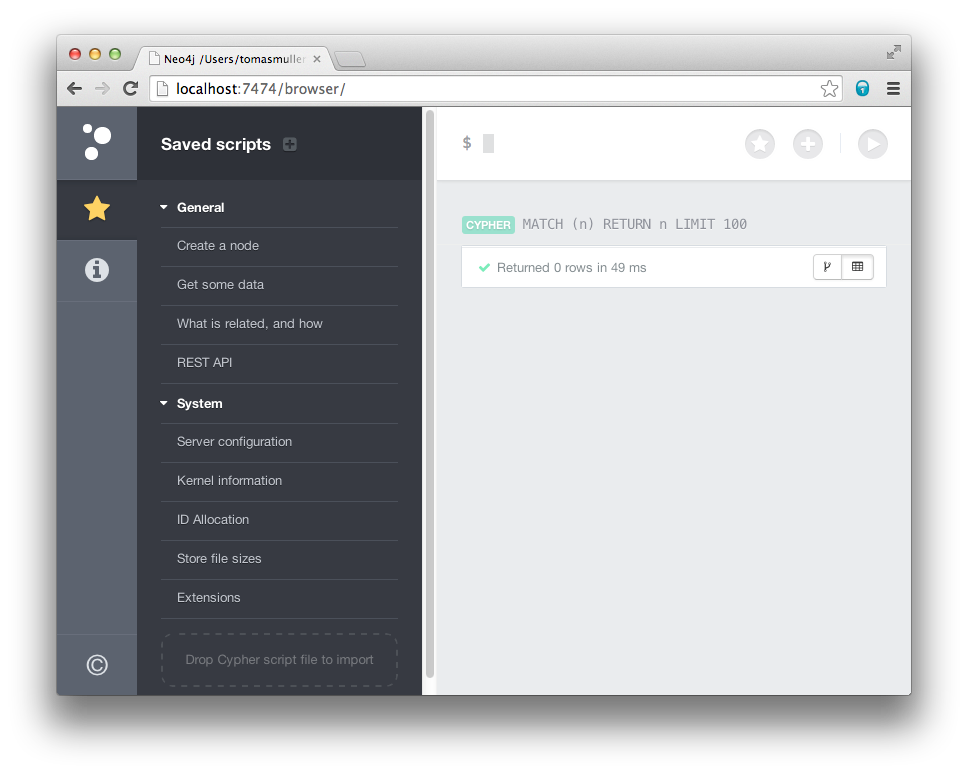Click the Drop Cypher script file import area
This screenshot has height=774, width=968.
(279, 660)
